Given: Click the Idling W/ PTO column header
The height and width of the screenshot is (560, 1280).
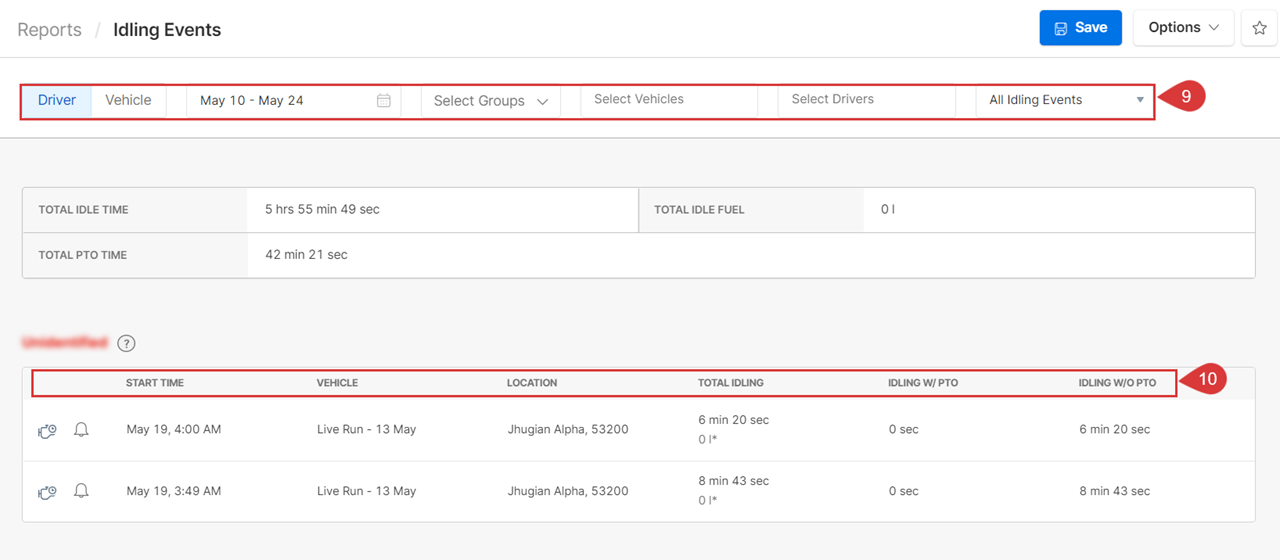Looking at the screenshot, I should (x=923, y=383).
